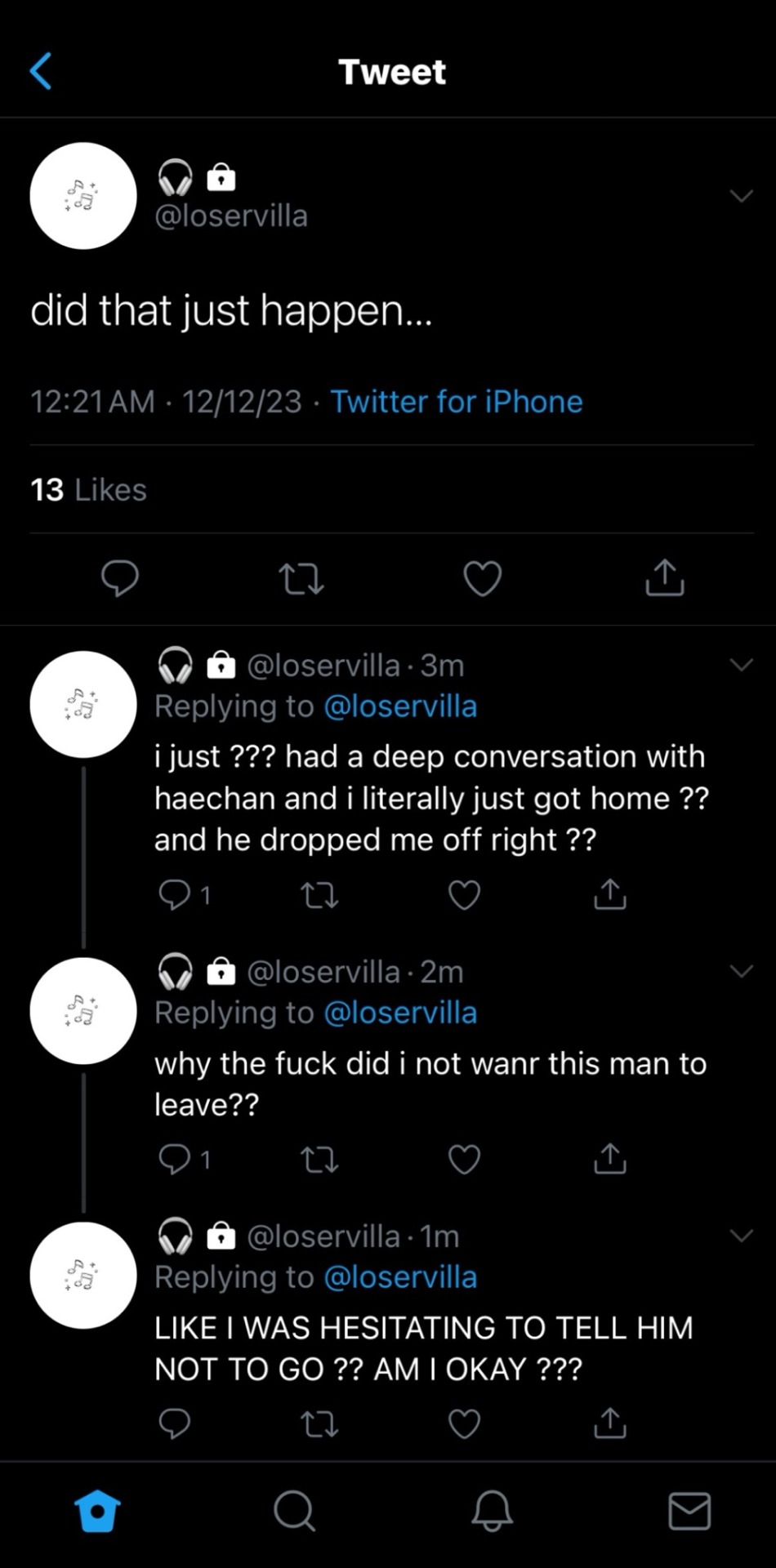View the 13 Likes list
776x1568 pixels.
[88, 490]
